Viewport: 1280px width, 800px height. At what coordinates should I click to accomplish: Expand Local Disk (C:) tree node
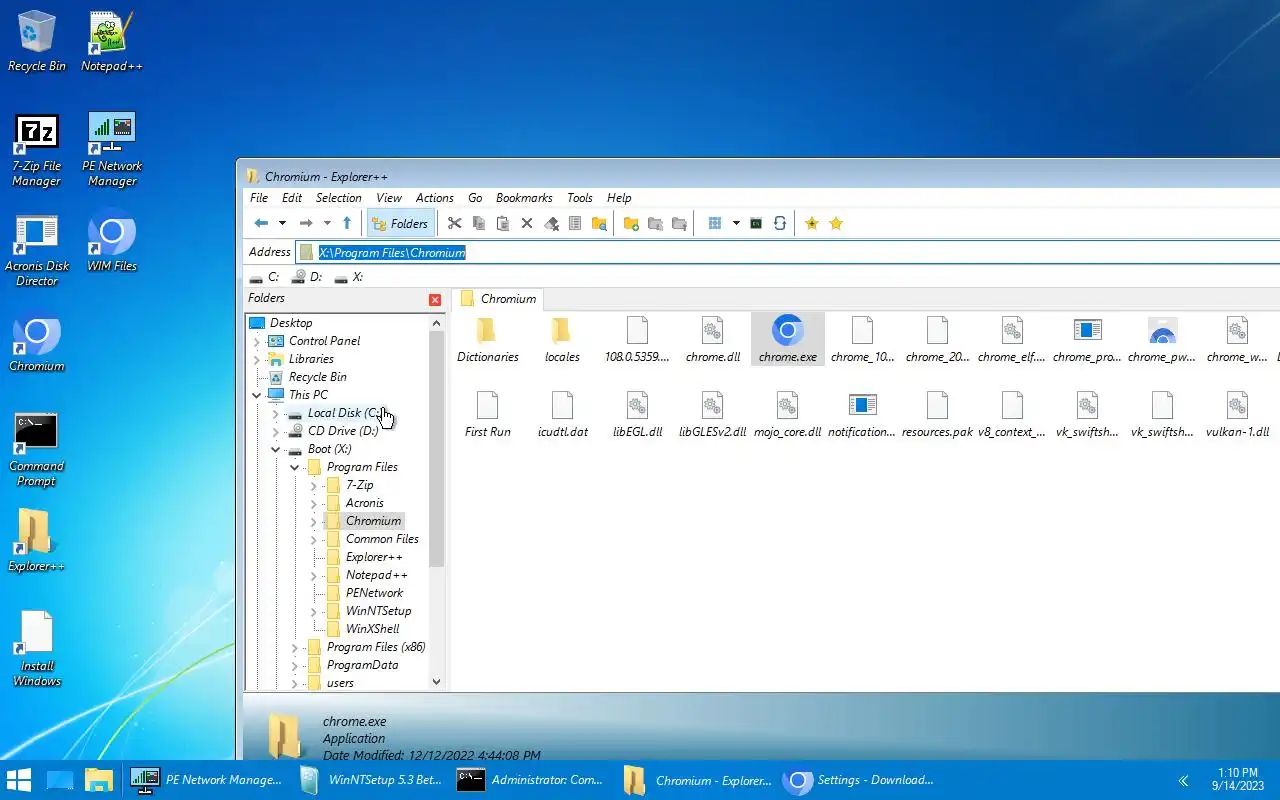pos(276,413)
